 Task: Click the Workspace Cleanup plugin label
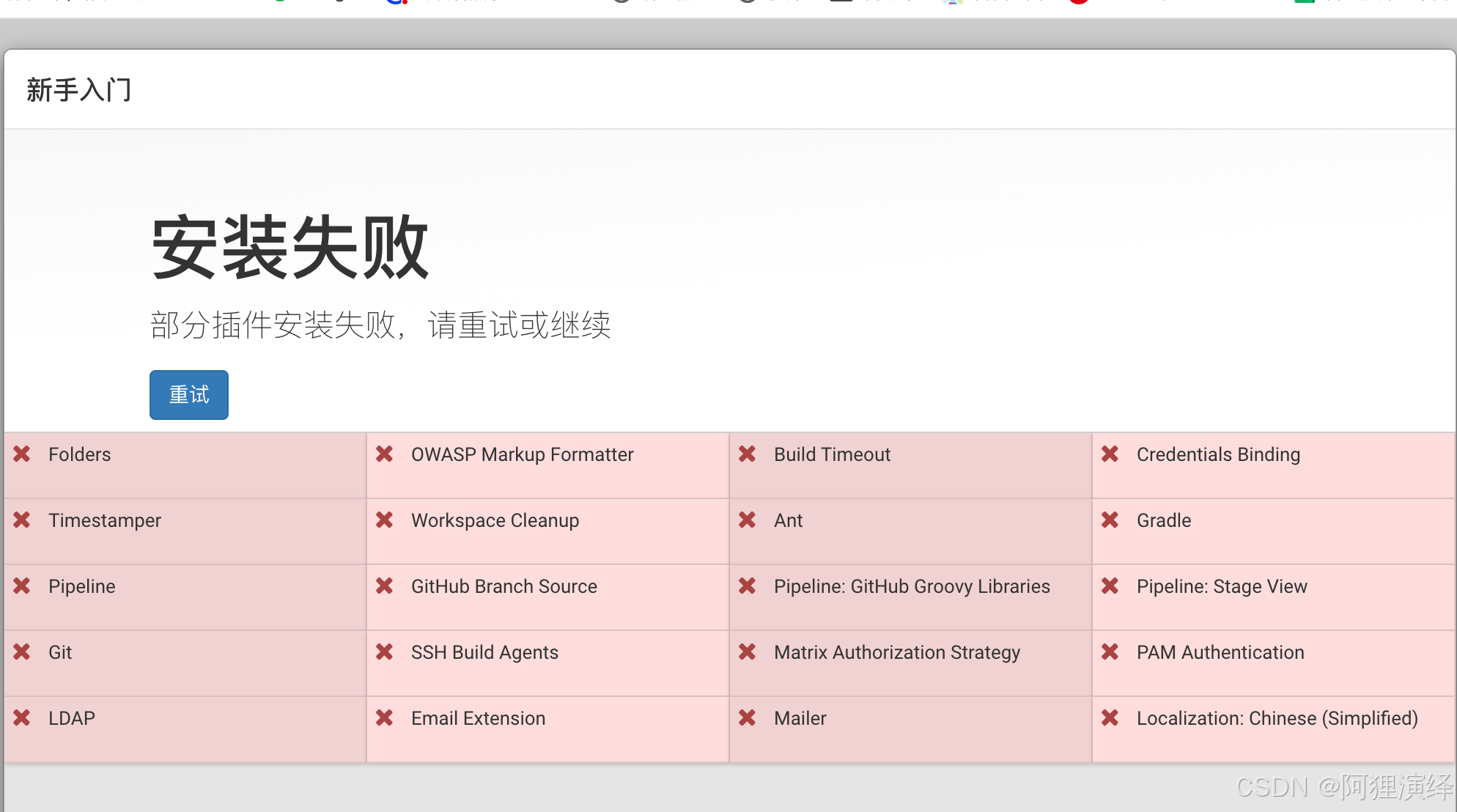coord(495,520)
